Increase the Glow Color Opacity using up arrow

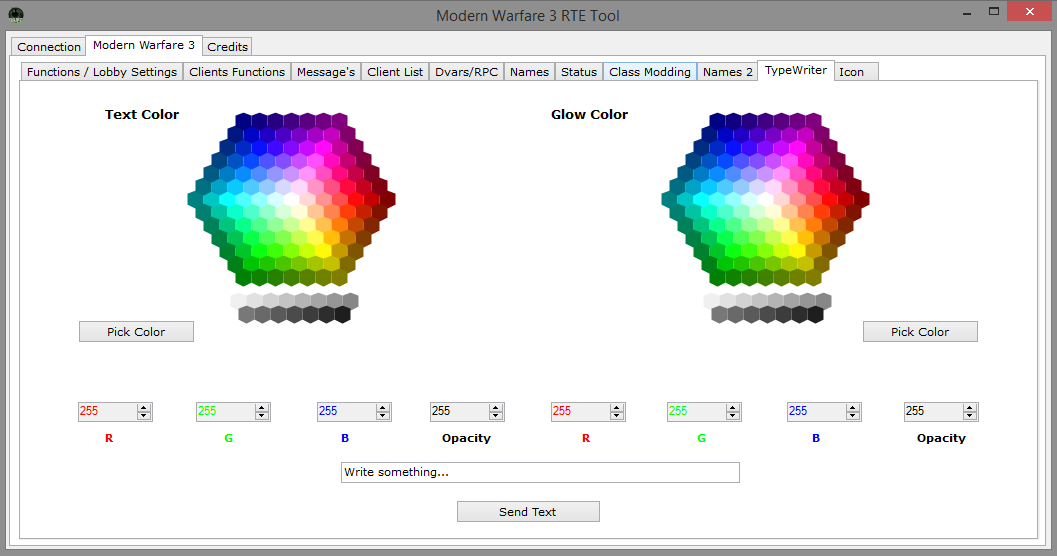coord(970,408)
